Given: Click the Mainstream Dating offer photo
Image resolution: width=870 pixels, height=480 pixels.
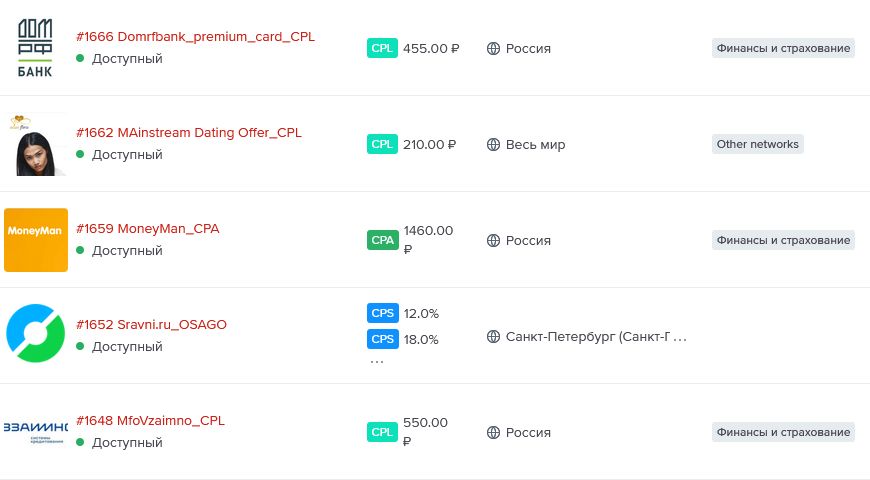Looking at the screenshot, I should (36, 144).
